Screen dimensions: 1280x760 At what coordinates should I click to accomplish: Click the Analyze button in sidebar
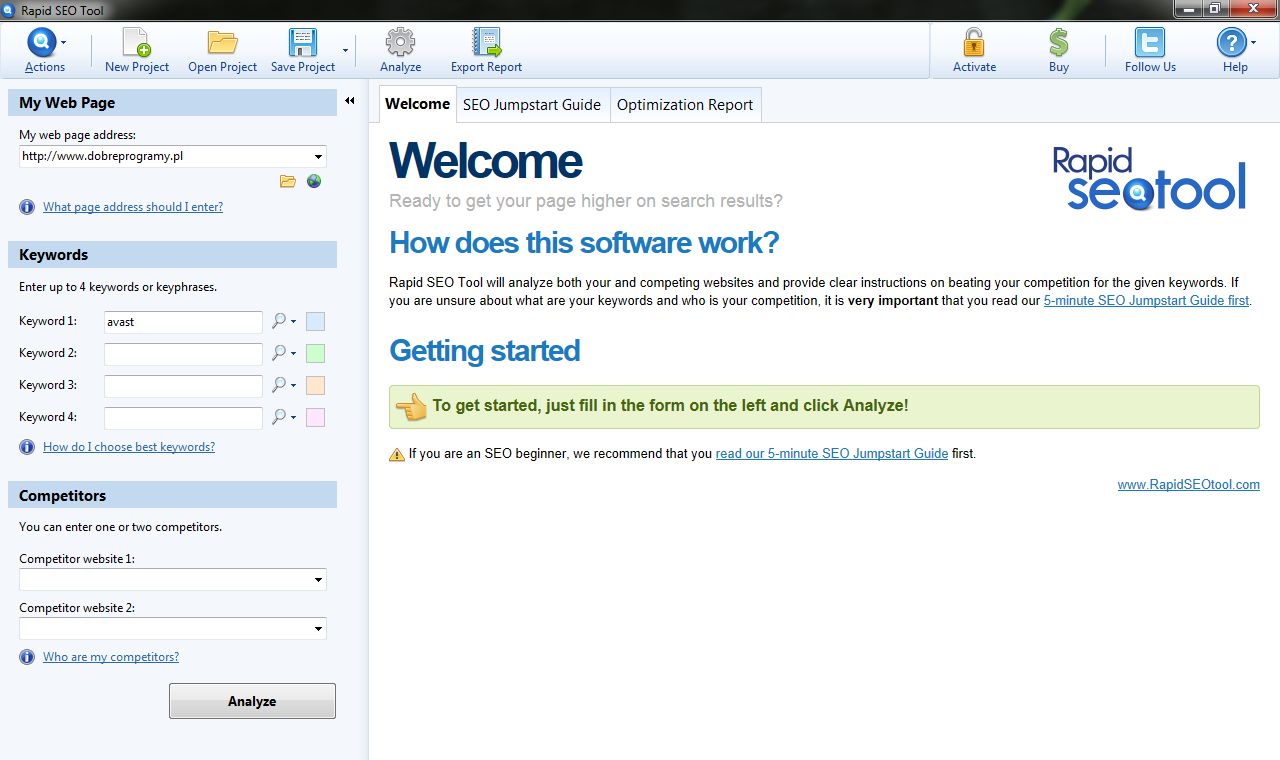click(x=252, y=701)
